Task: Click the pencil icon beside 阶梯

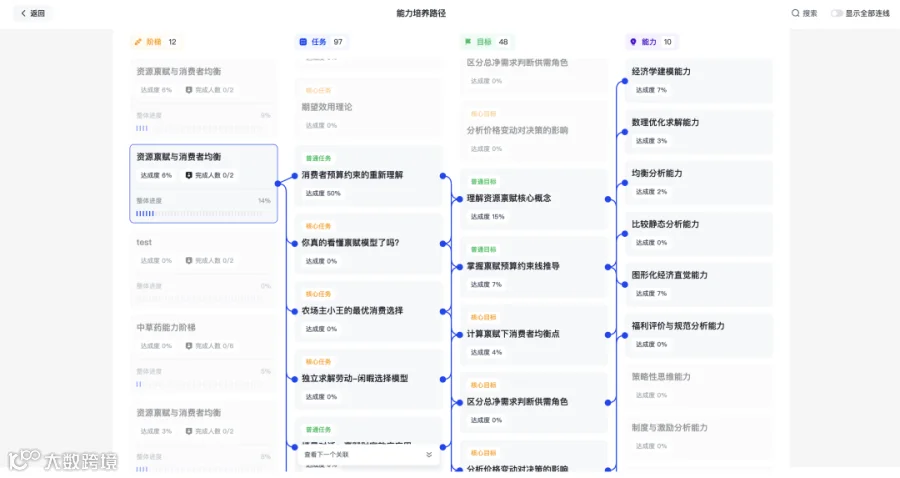Action: [138, 42]
